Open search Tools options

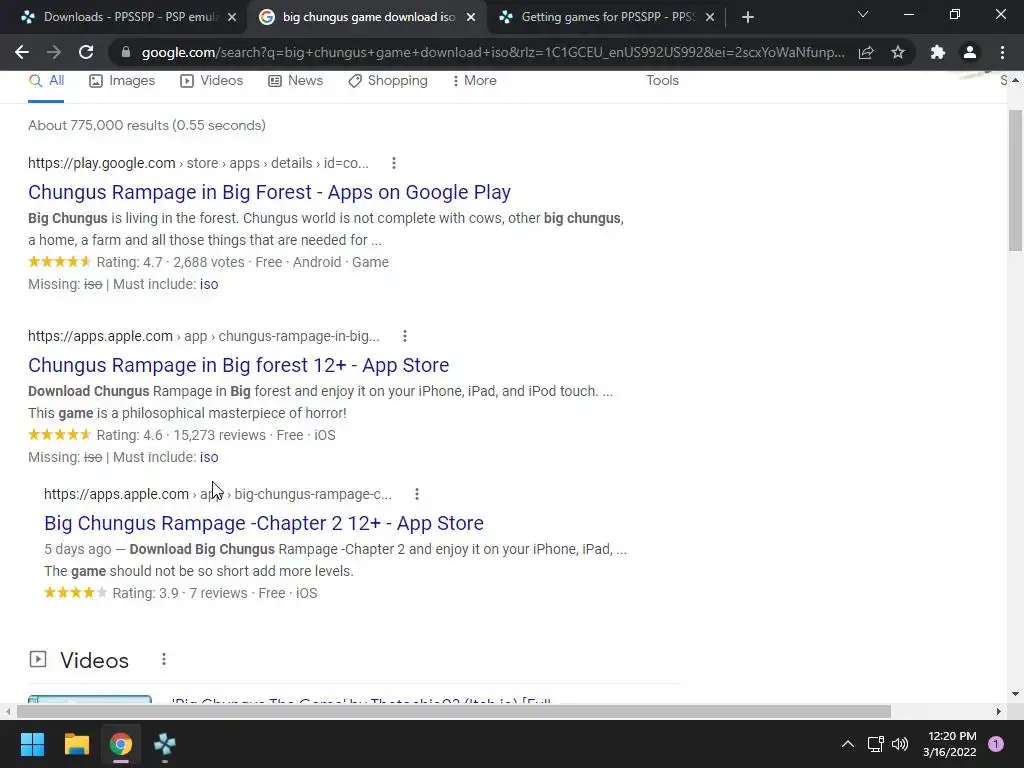662,80
